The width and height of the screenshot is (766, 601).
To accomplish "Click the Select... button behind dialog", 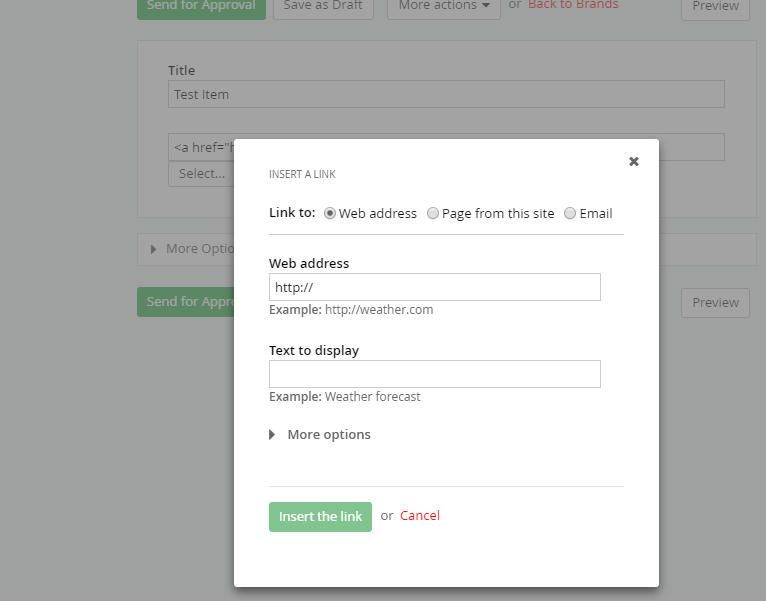I will (x=201, y=174).
